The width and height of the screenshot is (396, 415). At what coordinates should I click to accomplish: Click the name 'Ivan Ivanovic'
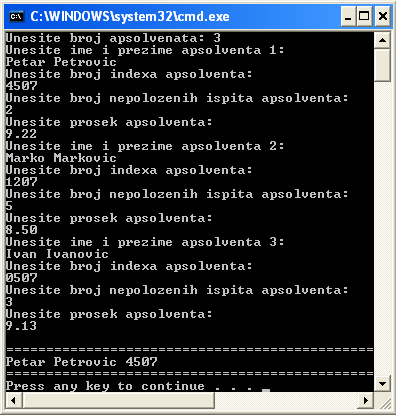(x=57, y=254)
